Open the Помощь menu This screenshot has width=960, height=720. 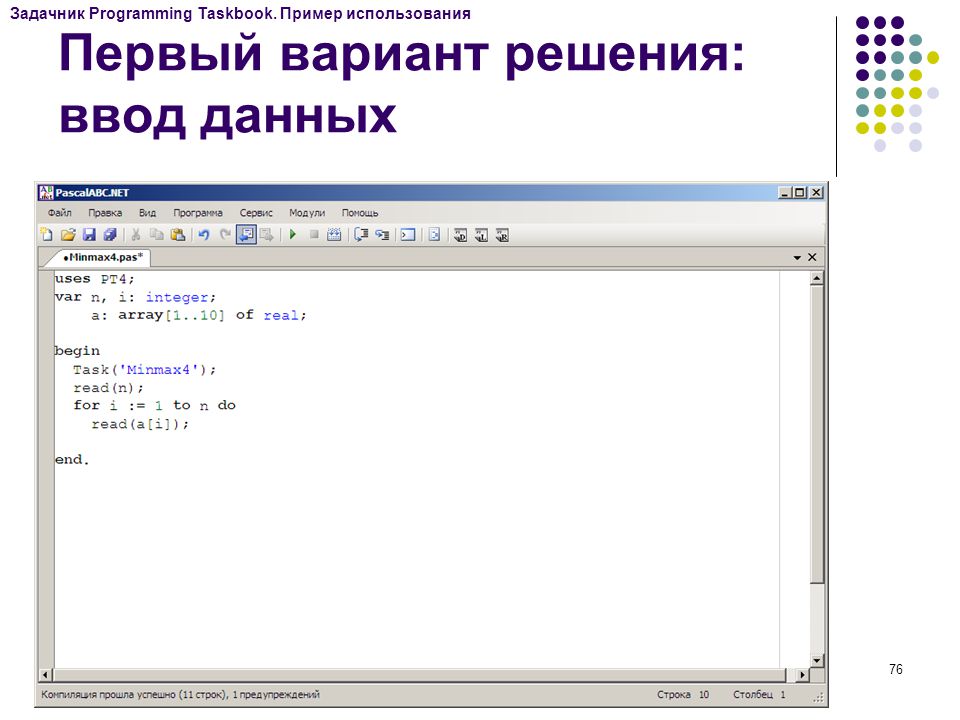tap(360, 213)
